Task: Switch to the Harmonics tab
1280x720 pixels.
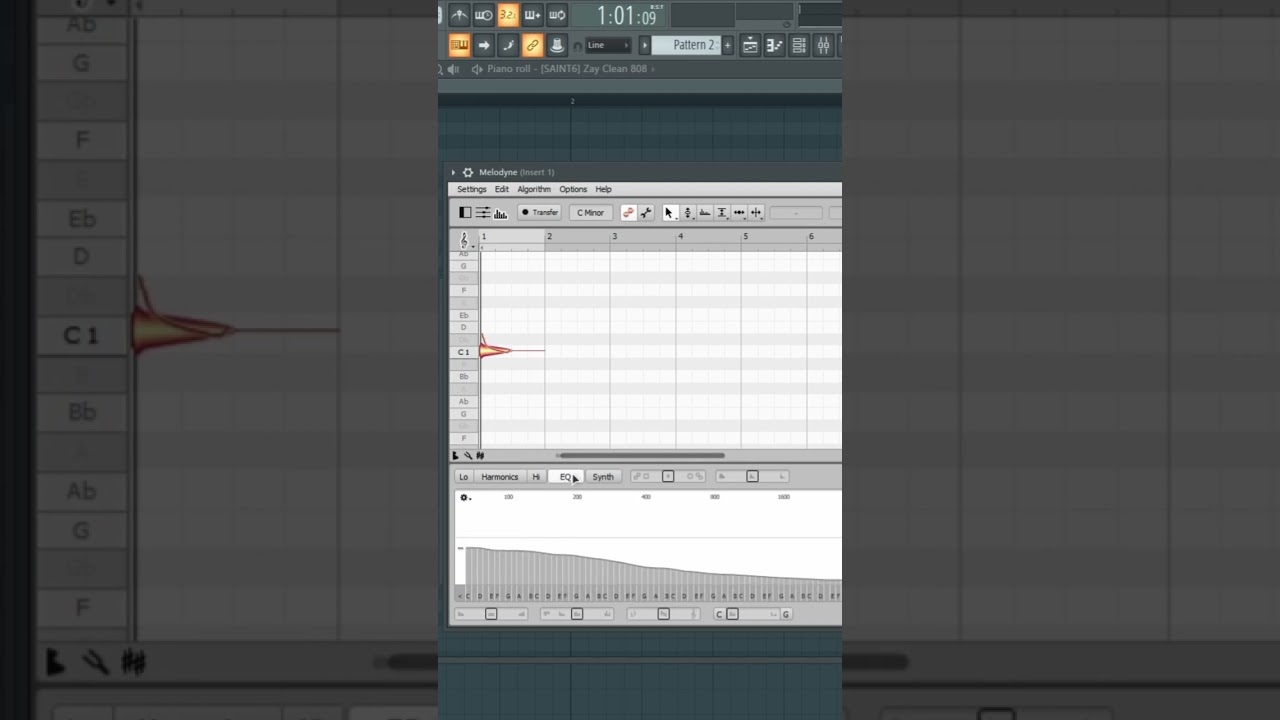Action: coord(500,477)
